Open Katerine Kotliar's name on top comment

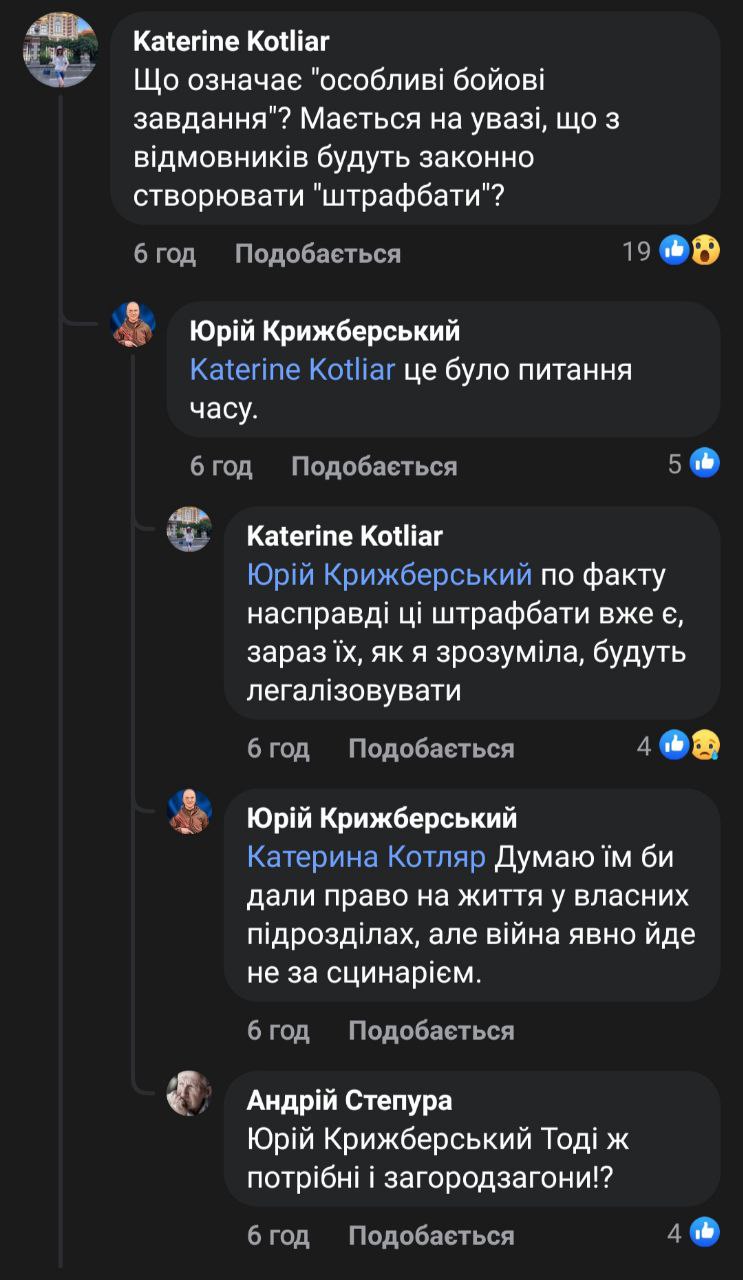pos(231,41)
